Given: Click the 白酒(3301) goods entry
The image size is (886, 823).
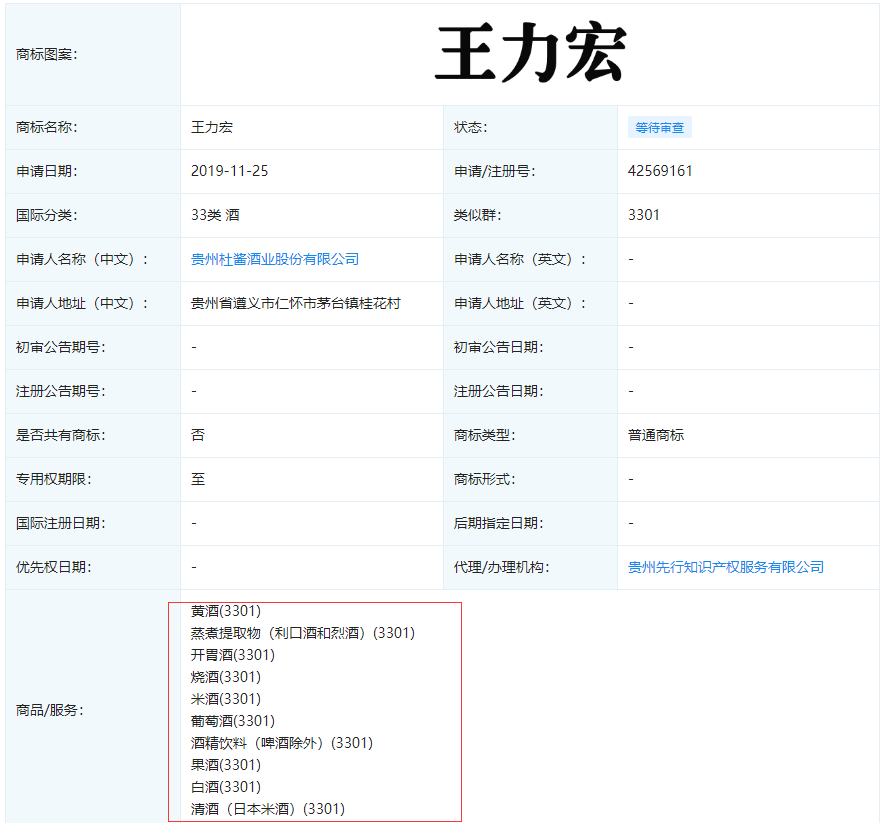Looking at the screenshot, I should 226,787.
